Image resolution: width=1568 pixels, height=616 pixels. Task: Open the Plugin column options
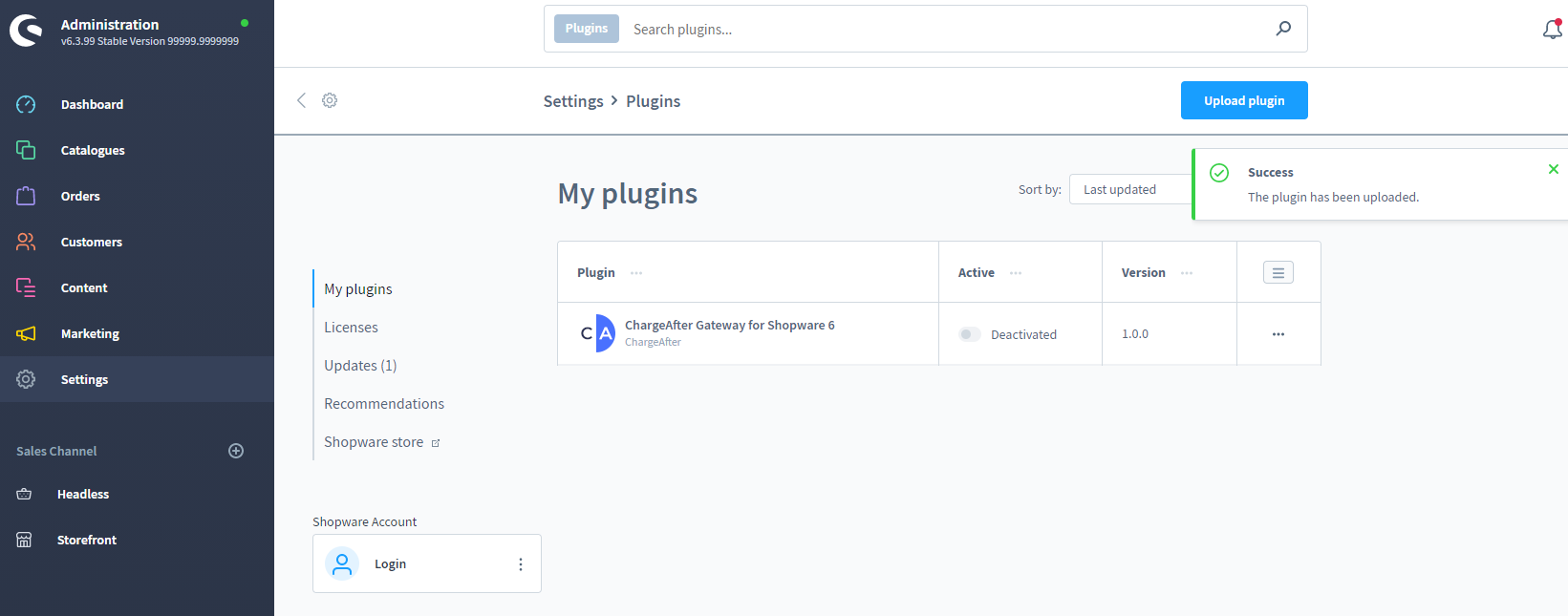tap(636, 273)
